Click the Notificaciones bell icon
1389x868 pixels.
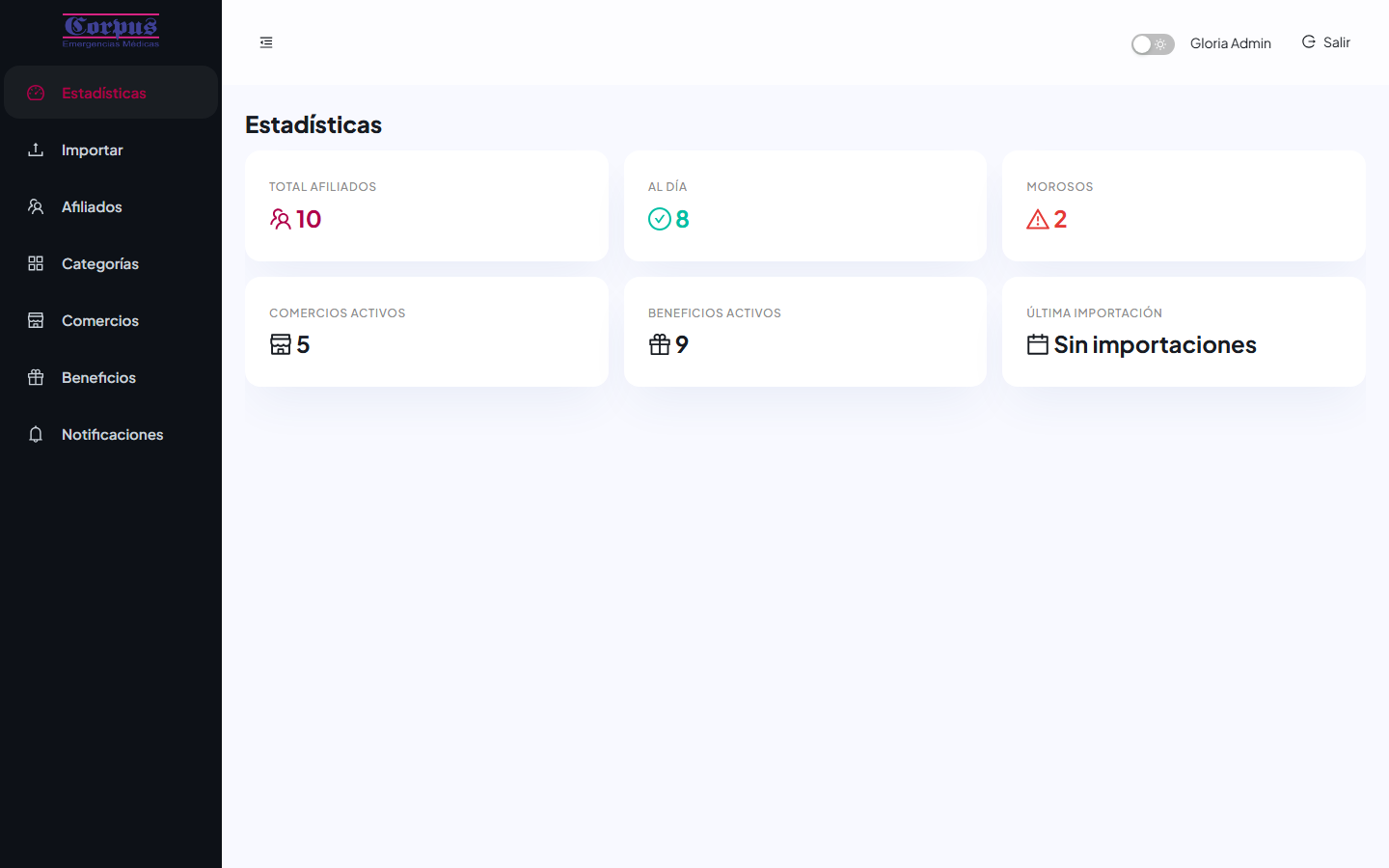point(36,434)
